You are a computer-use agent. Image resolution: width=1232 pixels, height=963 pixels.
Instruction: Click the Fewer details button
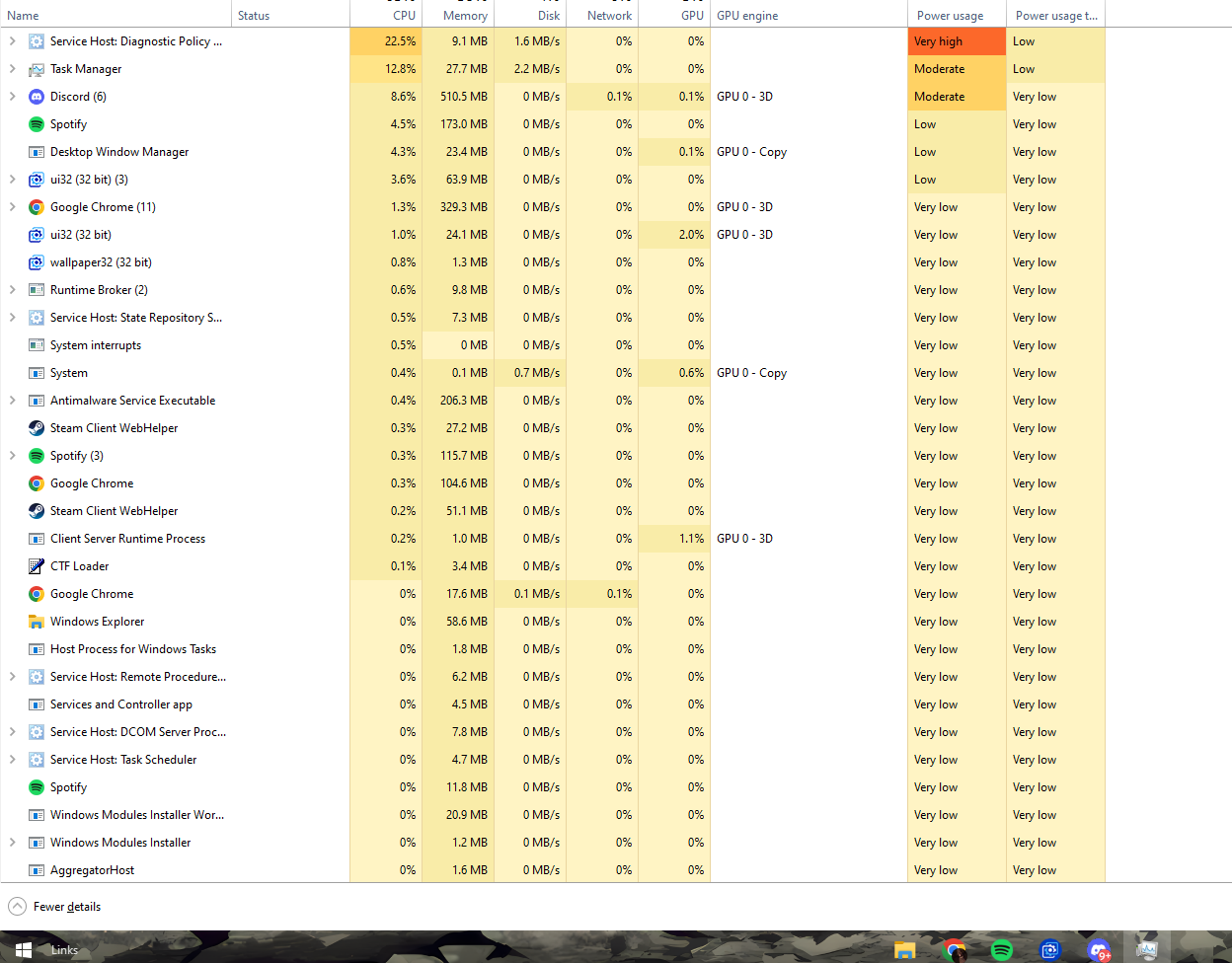(54, 907)
